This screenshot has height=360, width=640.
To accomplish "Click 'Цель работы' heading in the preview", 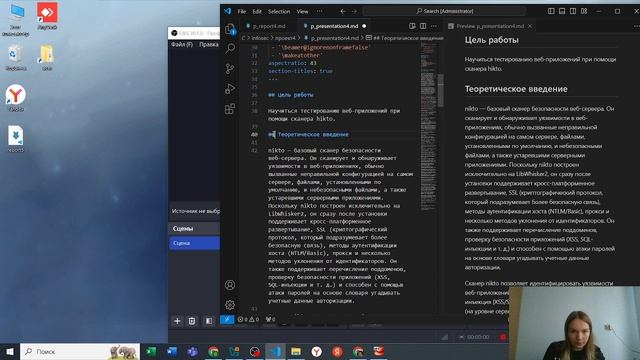I will coord(491,40).
